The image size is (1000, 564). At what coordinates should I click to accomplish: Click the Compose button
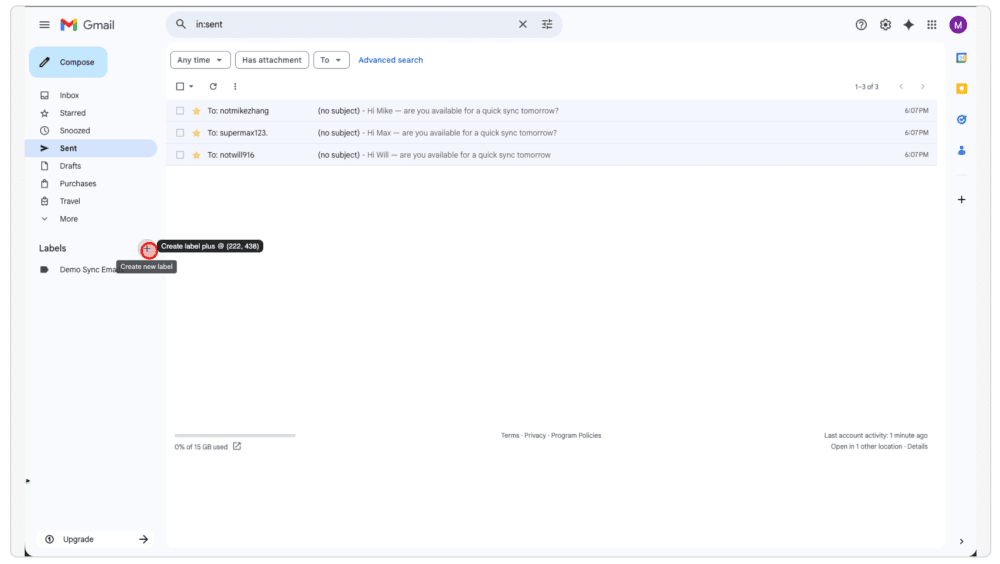(68, 62)
